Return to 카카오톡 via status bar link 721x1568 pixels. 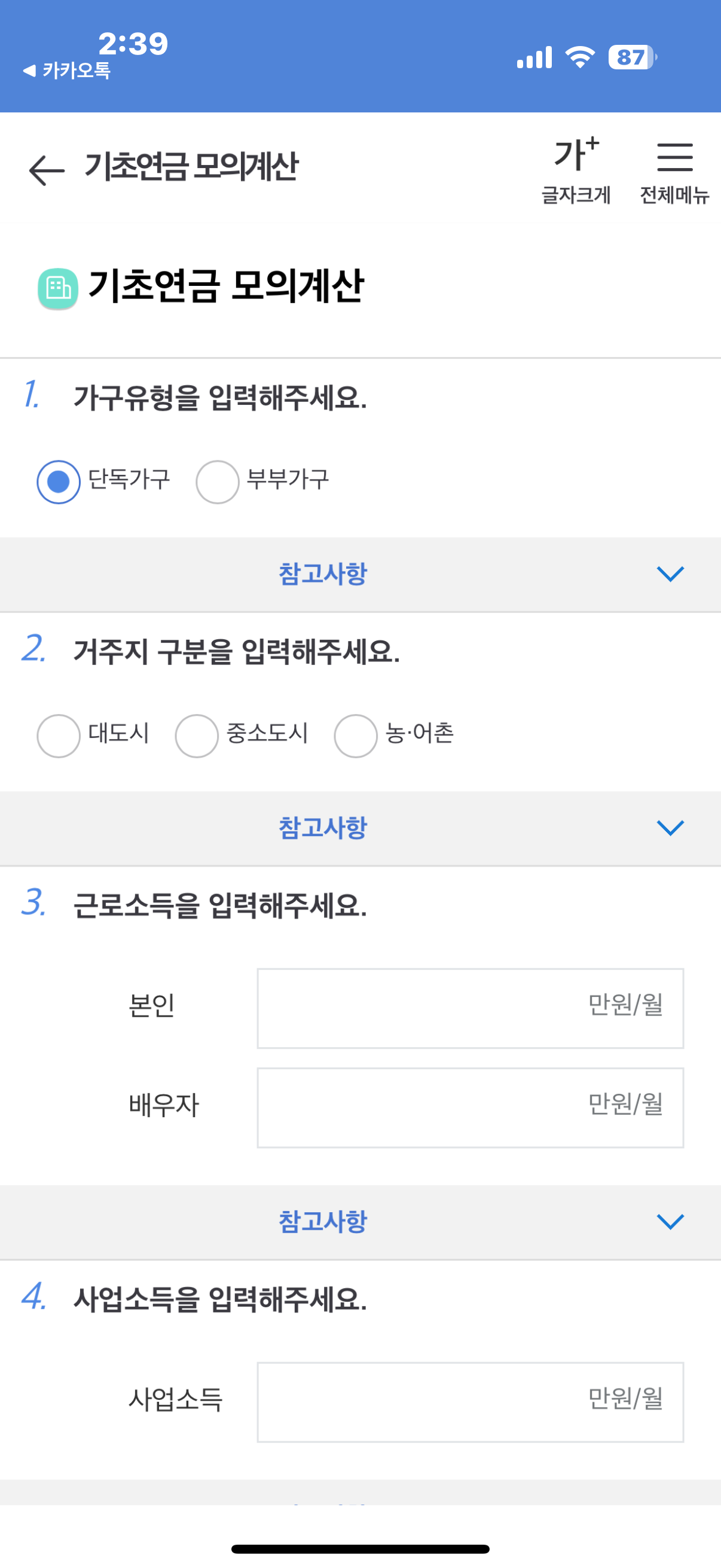tap(67, 71)
